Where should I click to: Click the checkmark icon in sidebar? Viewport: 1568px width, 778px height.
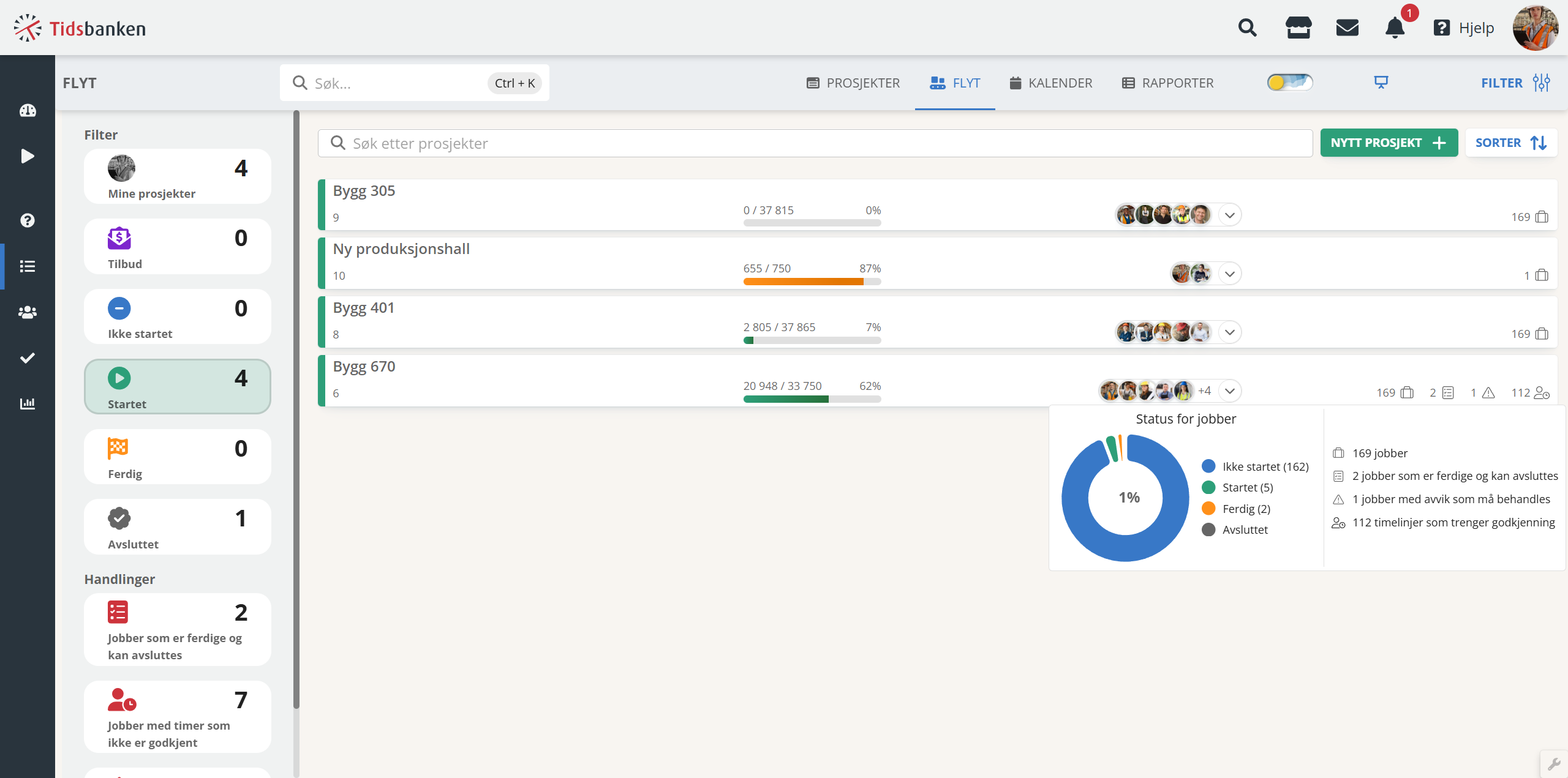tap(28, 358)
